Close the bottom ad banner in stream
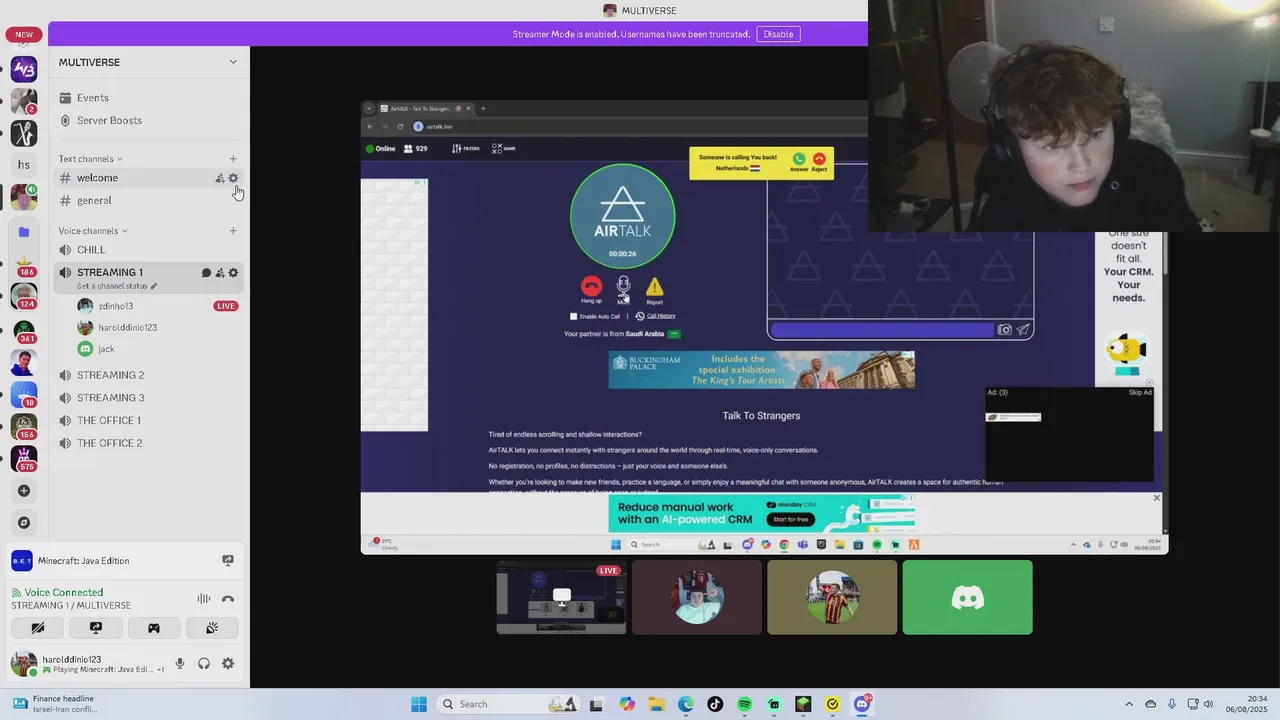 tap(1157, 498)
